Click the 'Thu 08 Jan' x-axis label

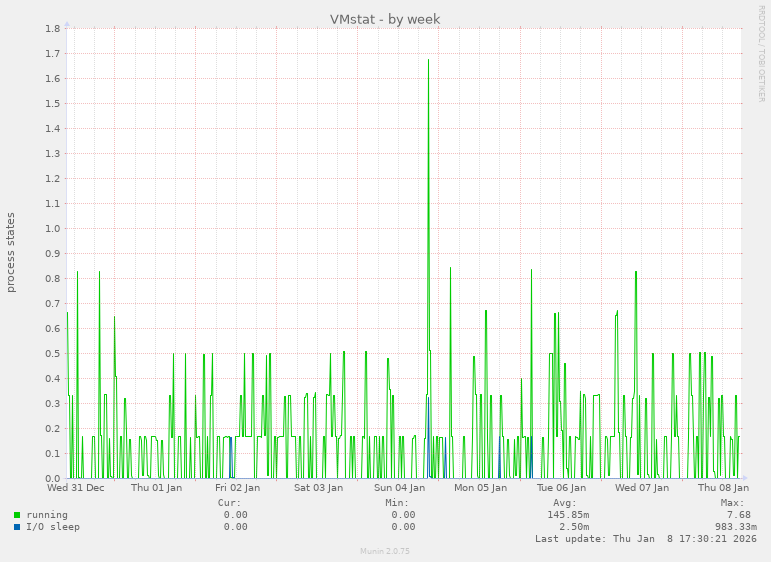(723, 488)
